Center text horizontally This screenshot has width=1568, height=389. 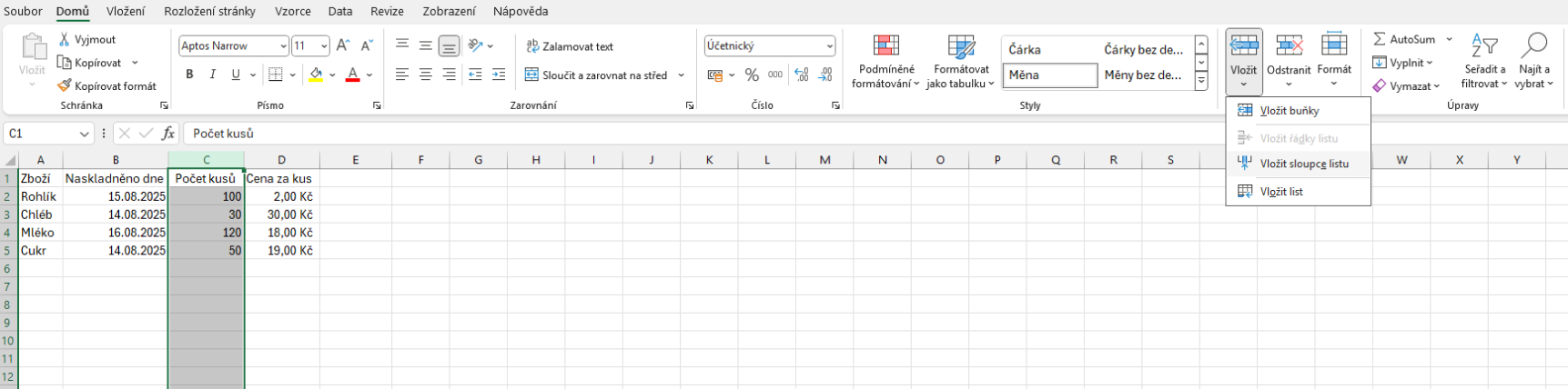coord(425,75)
